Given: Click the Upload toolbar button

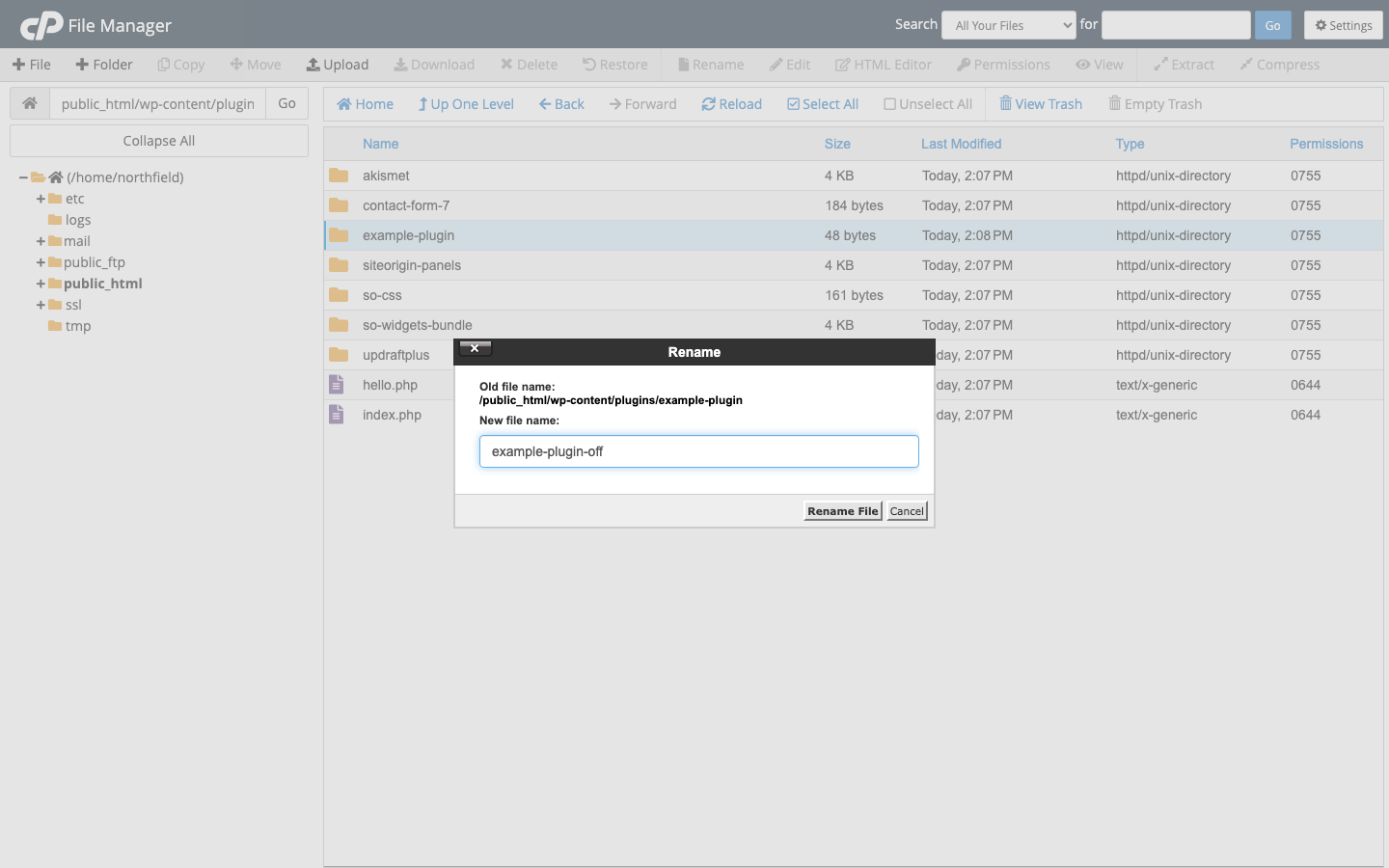Looking at the screenshot, I should point(338,65).
